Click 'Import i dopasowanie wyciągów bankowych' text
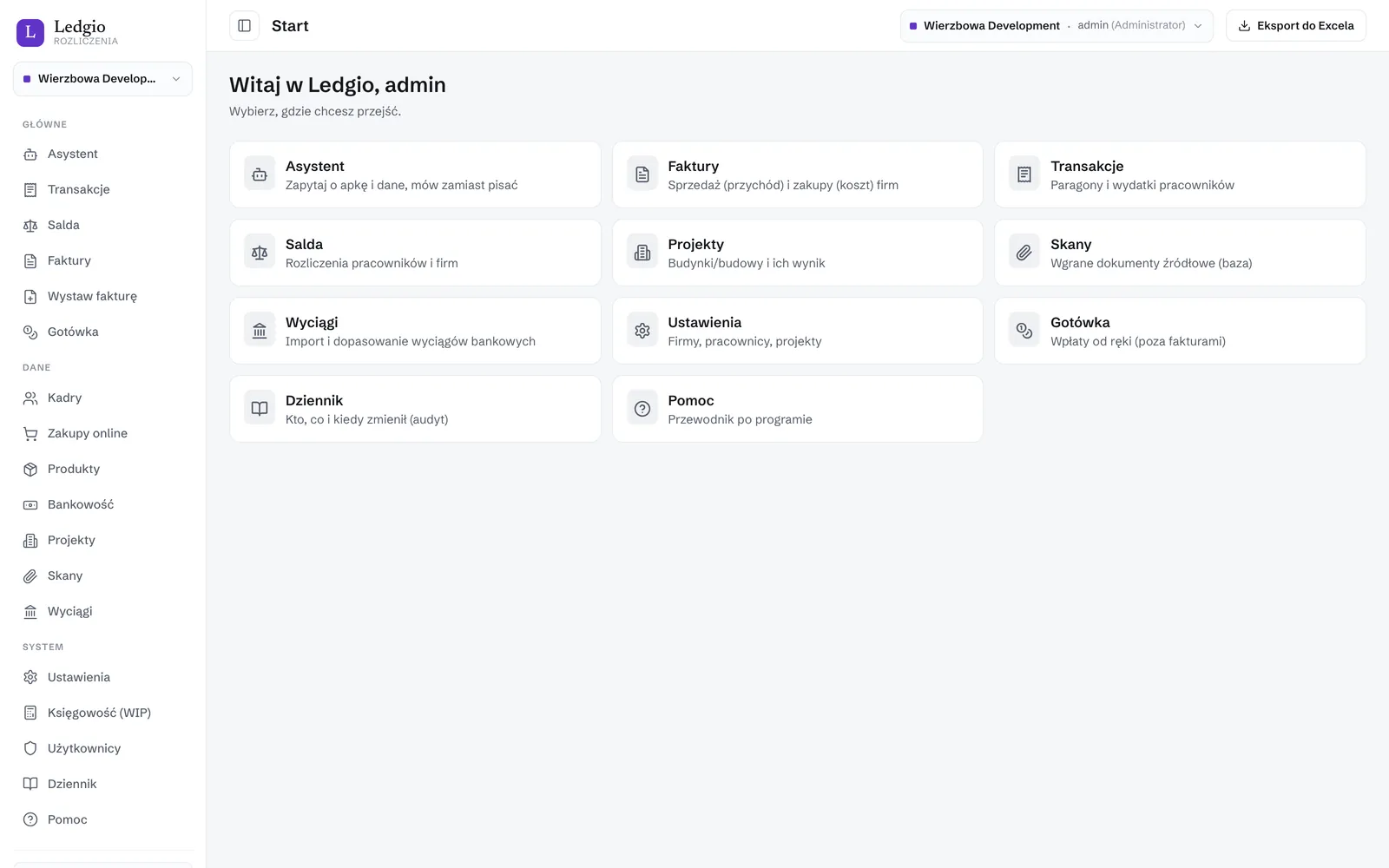Image resolution: width=1389 pixels, height=868 pixels. point(411,342)
